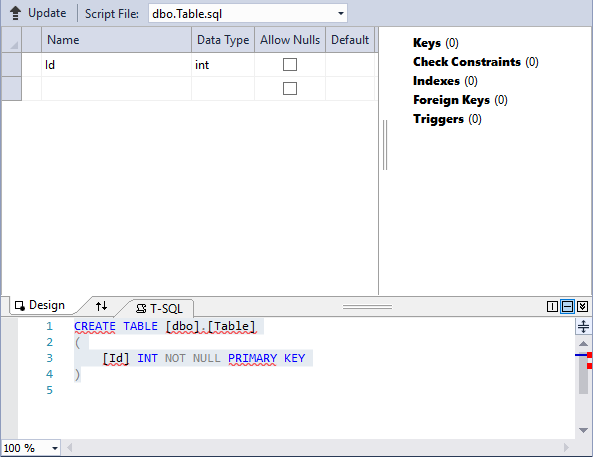Screen dimensions: 593x457
Task: Switch to the Design tab
Action: point(40,305)
